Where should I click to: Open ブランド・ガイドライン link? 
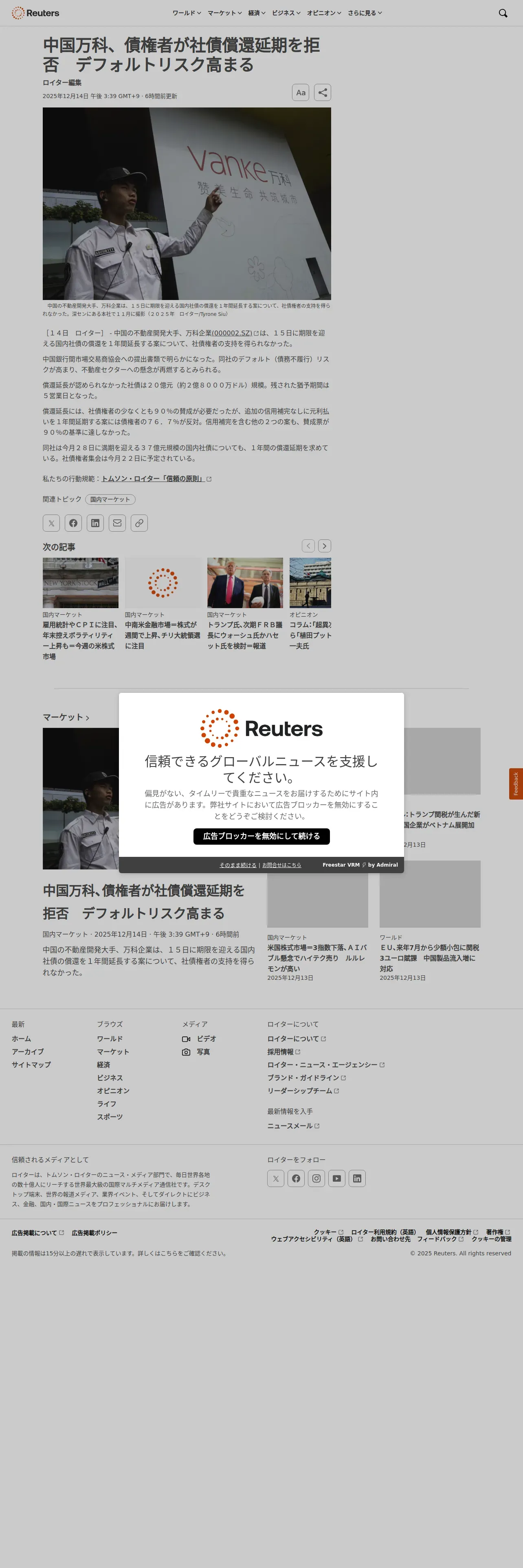(x=306, y=1077)
